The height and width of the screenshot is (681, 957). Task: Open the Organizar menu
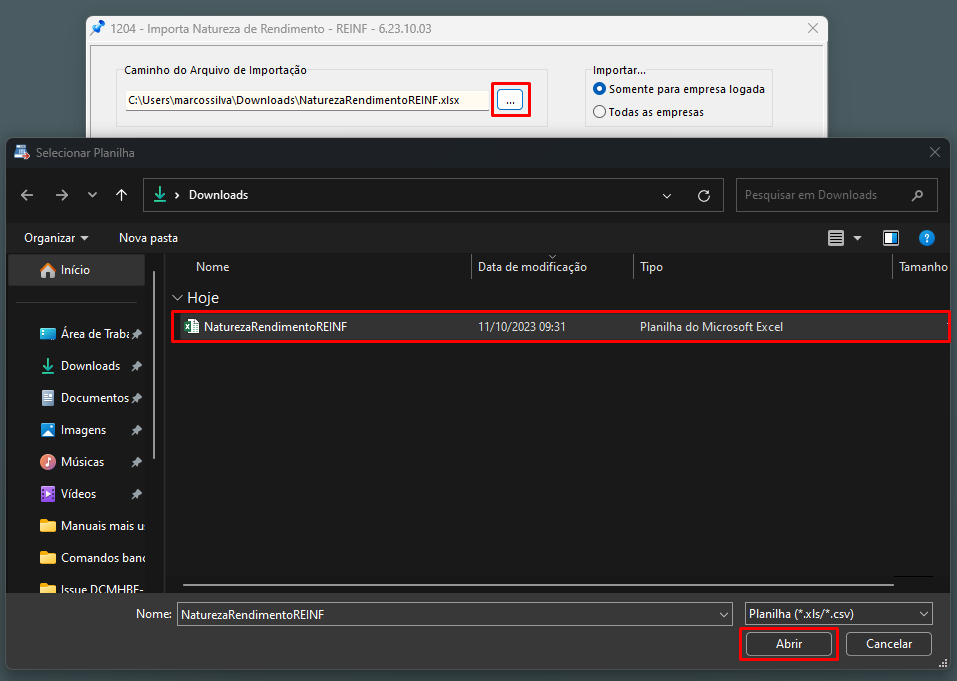tap(56, 238)
